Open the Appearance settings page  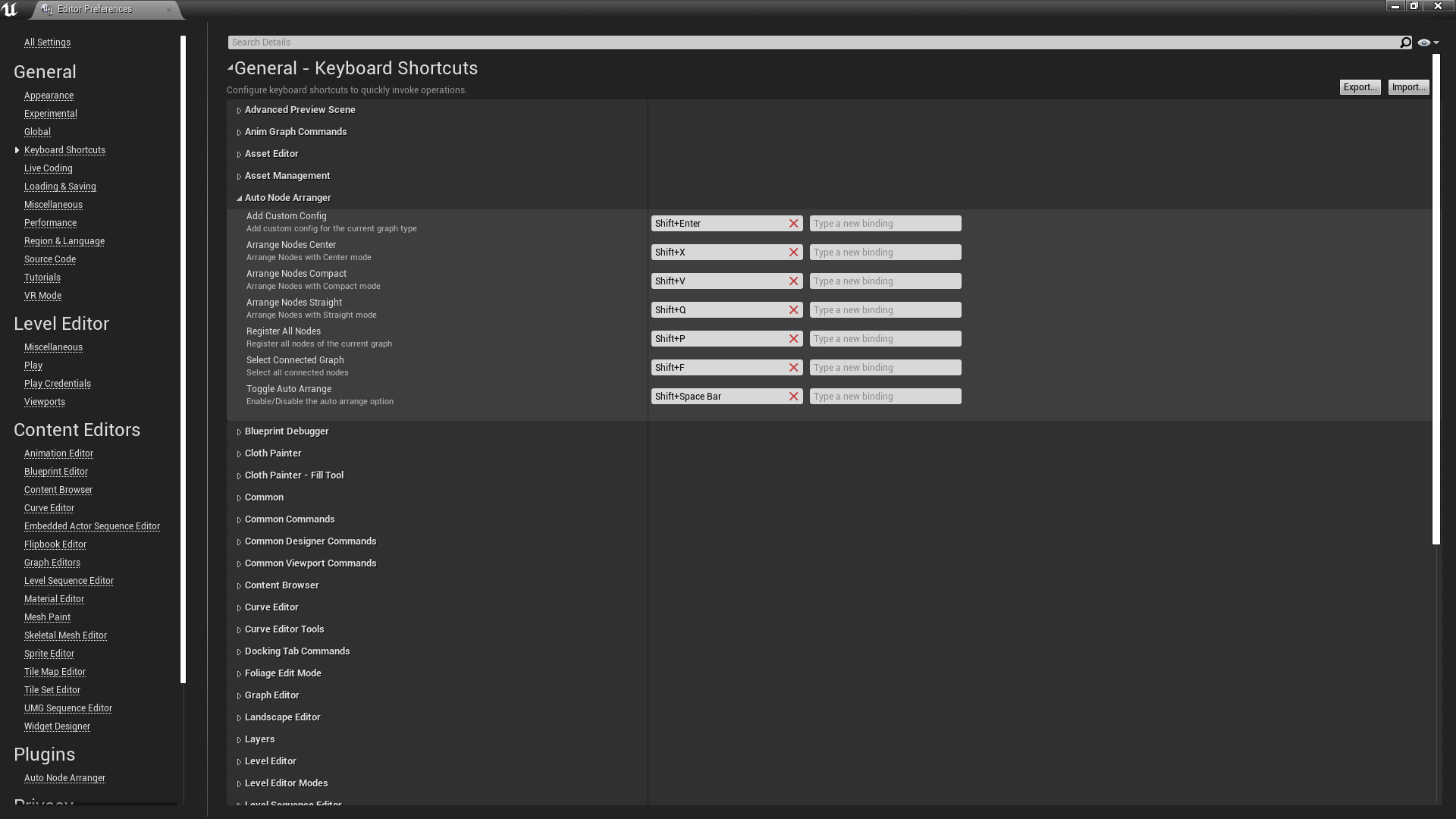tap(49, 96)
